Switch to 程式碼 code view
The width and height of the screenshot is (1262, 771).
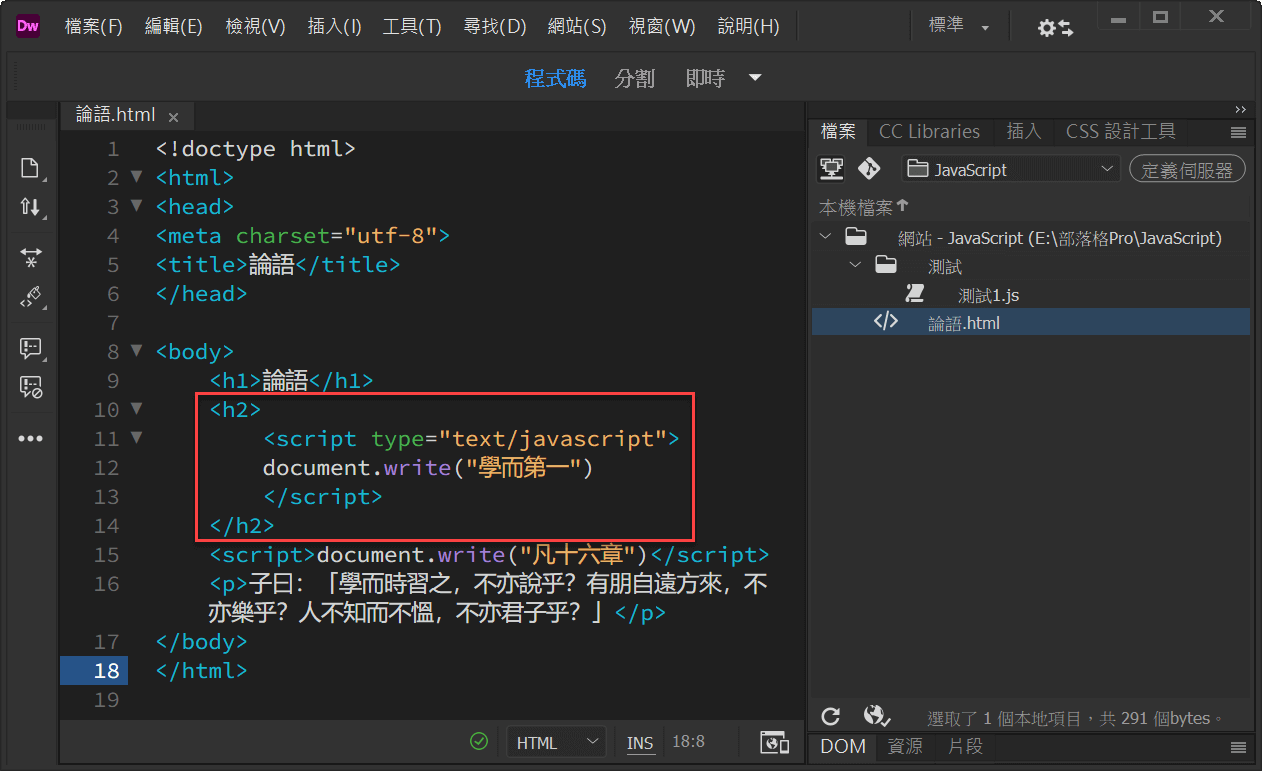[556, 78]
